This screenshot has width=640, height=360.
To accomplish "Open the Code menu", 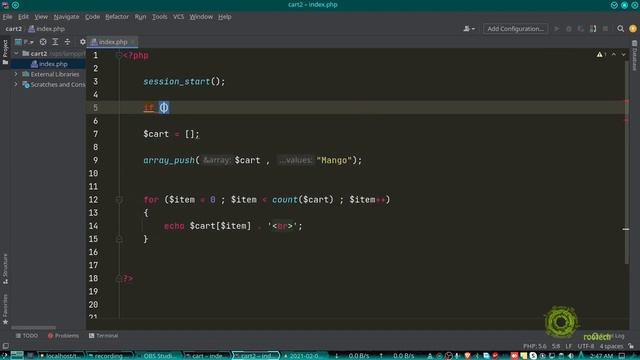I will pyautogui.click(x=92, y=17).
